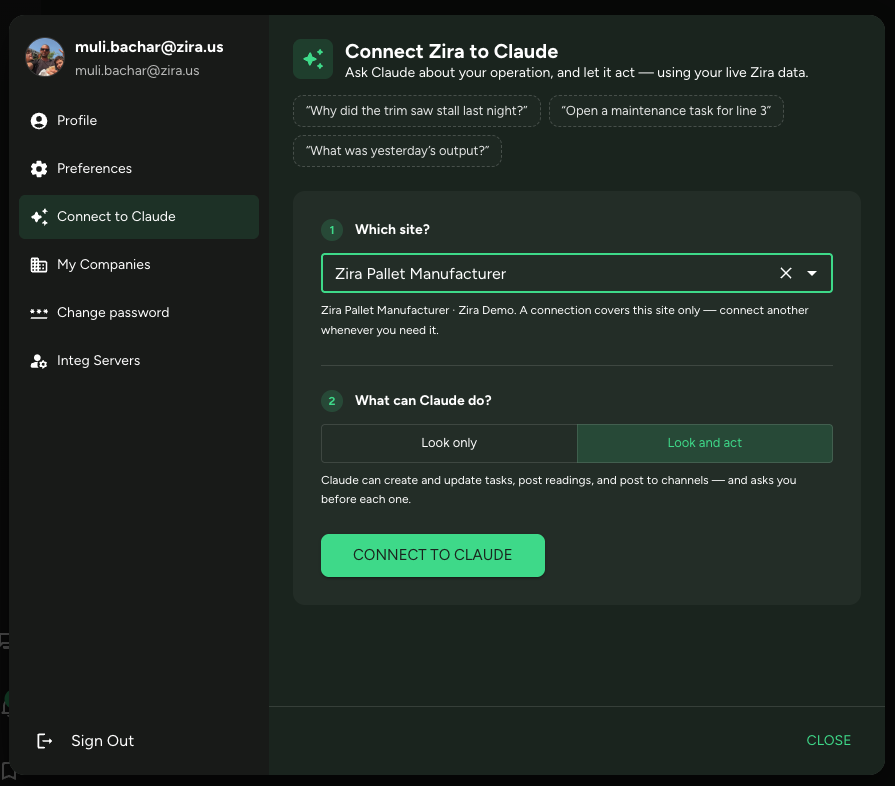Click the Sign Out label
The height and width of the screenshot is (786, 895).
102,741
